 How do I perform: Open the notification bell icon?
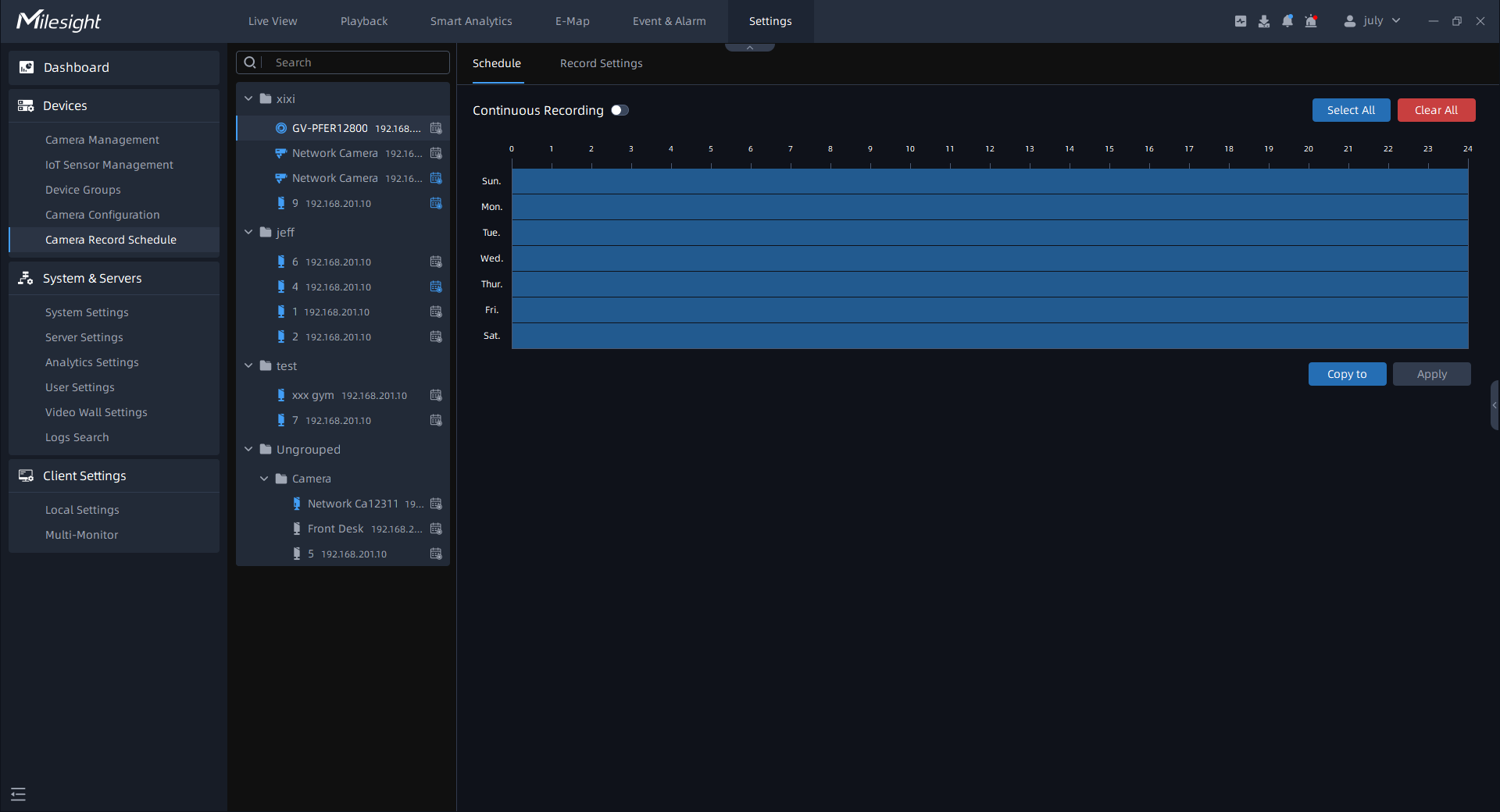(1287, 21)
